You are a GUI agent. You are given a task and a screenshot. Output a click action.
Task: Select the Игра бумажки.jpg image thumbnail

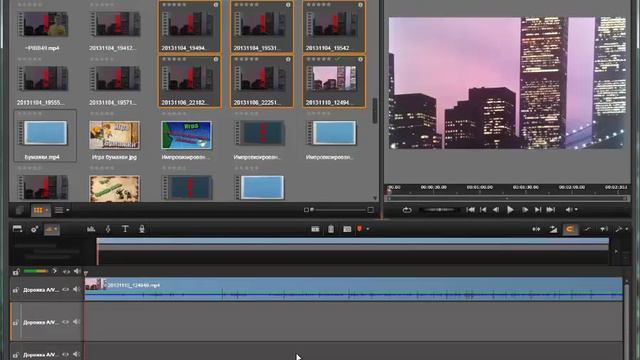(x=114, y=135)
